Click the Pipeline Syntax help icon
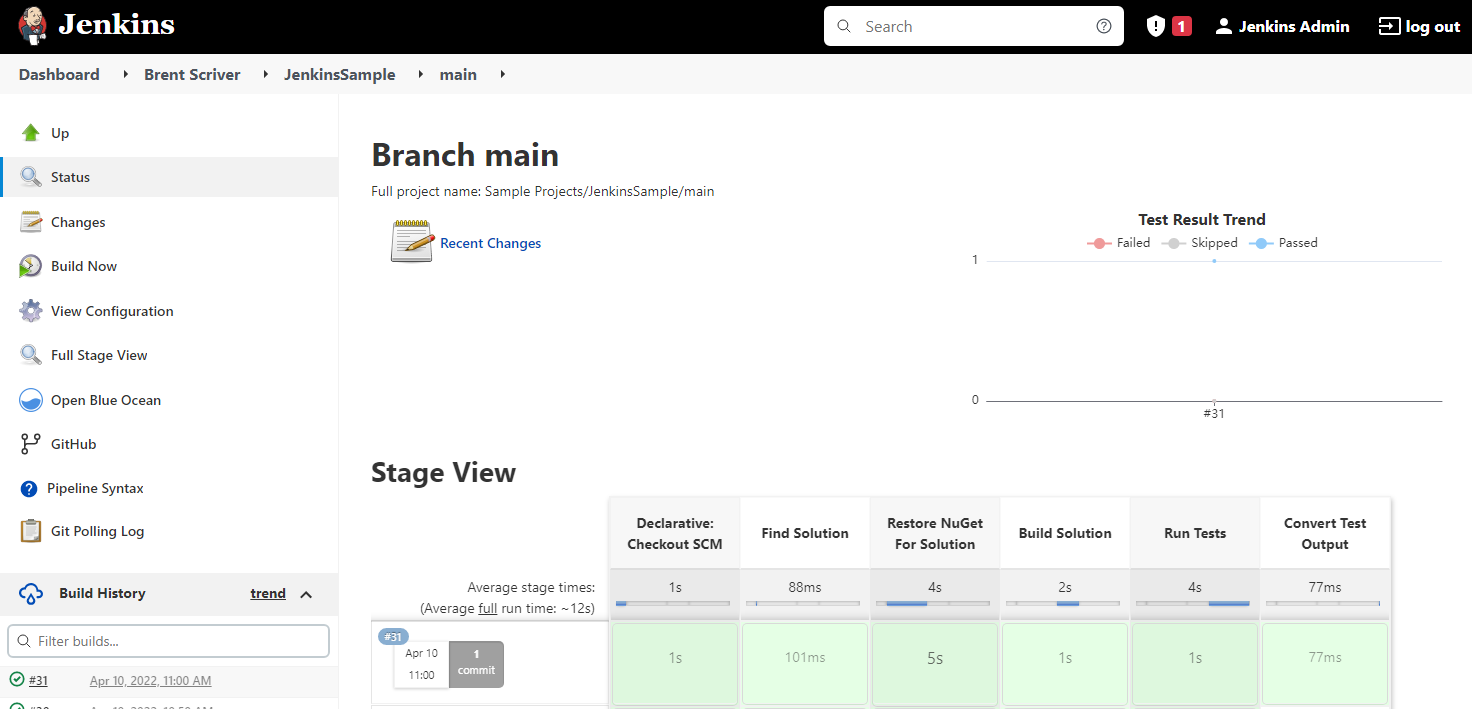Screen dimensions: 1472x709 (x=29, y=489)
